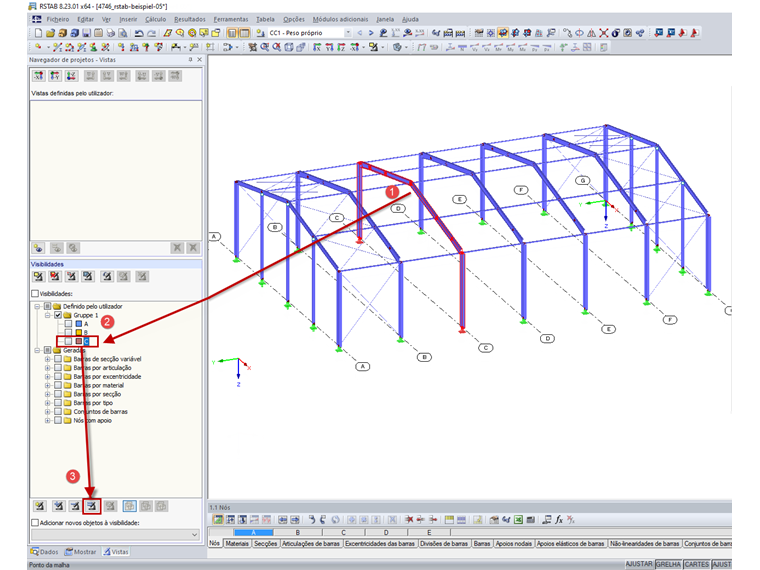
Task: Open the new objects visibility dropdown
Action: (194, 535)
